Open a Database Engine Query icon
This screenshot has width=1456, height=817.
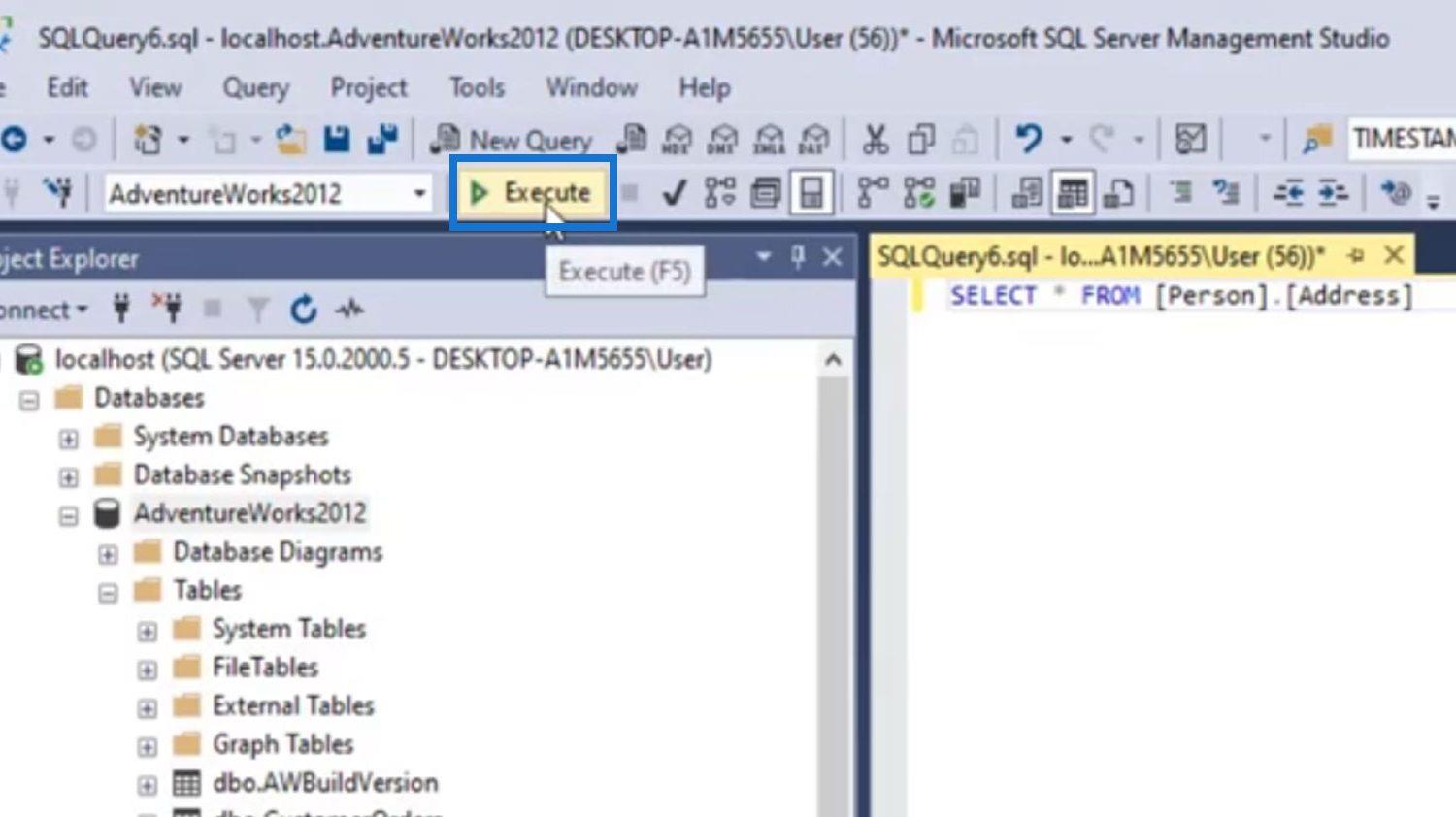coord(632,140)
